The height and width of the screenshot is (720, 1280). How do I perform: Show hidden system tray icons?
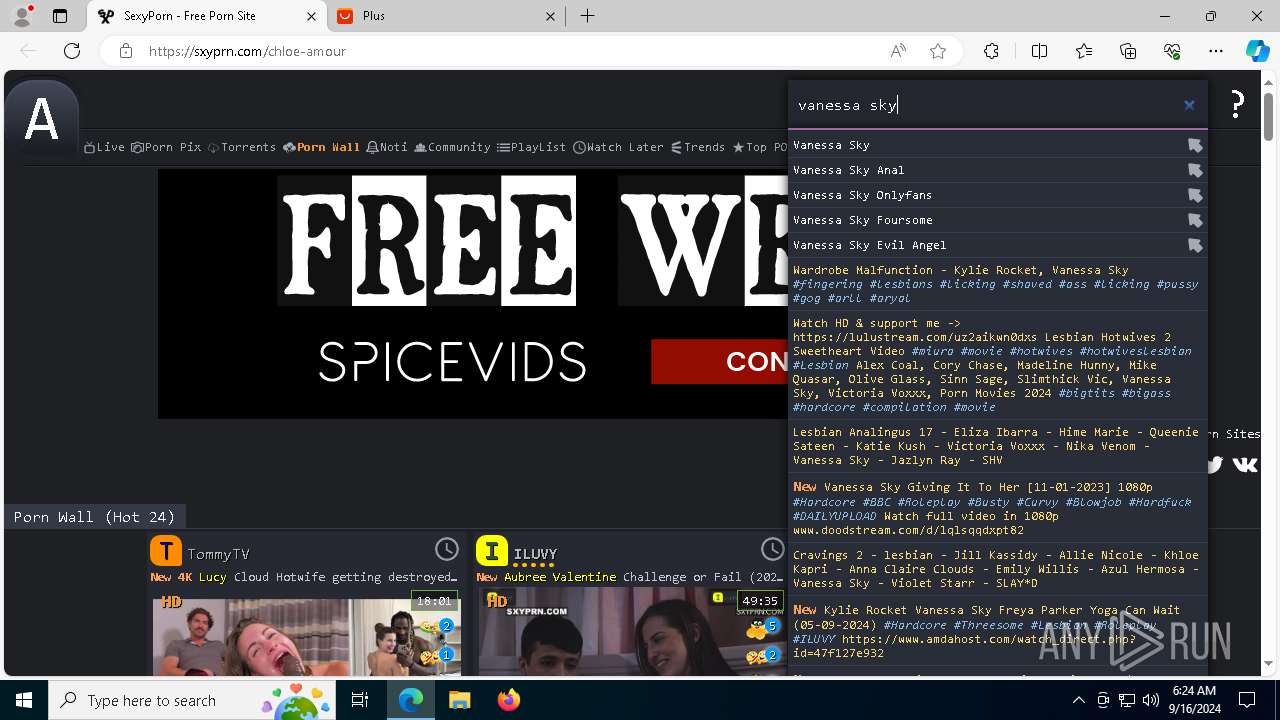pyautogui.click(x=1078, y=700)
